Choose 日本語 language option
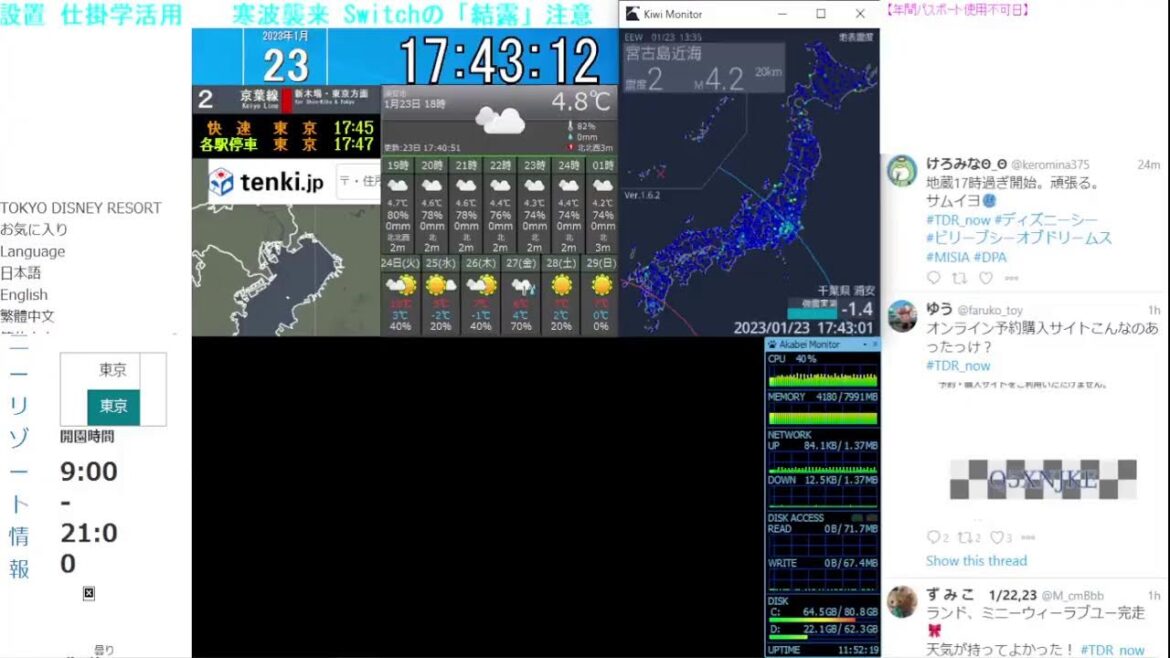Screen dimensions: 1170x658 pyautogui.click(x=21, y=273)
